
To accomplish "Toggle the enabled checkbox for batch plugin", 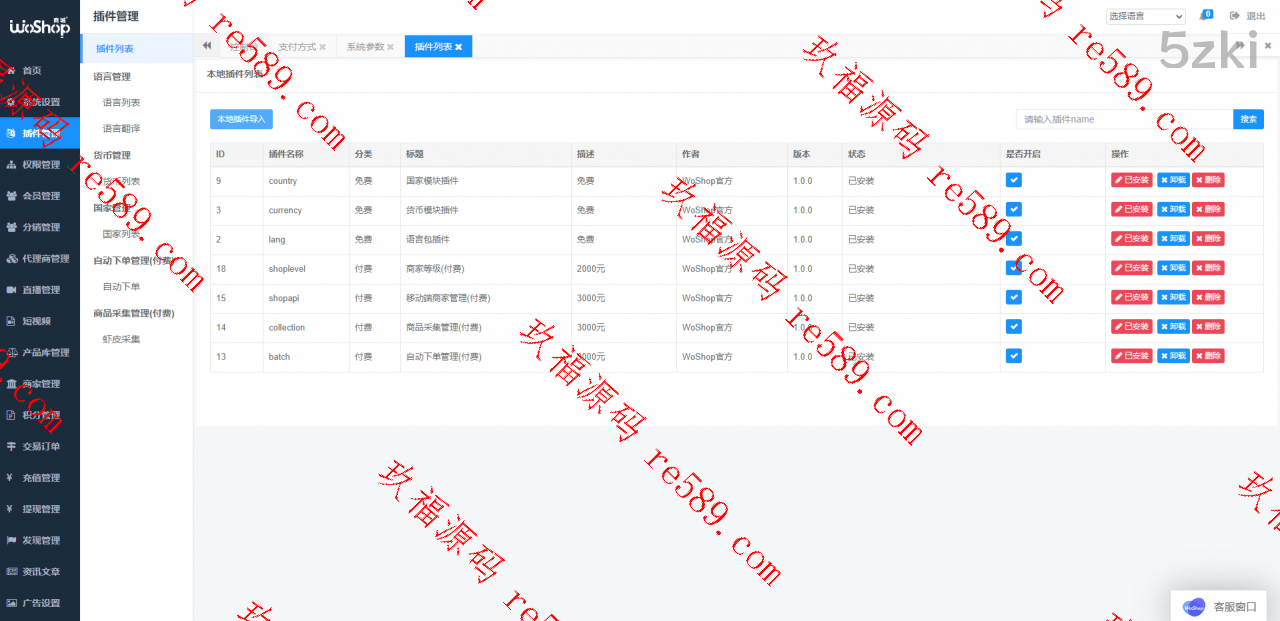I will [1014, 356].
